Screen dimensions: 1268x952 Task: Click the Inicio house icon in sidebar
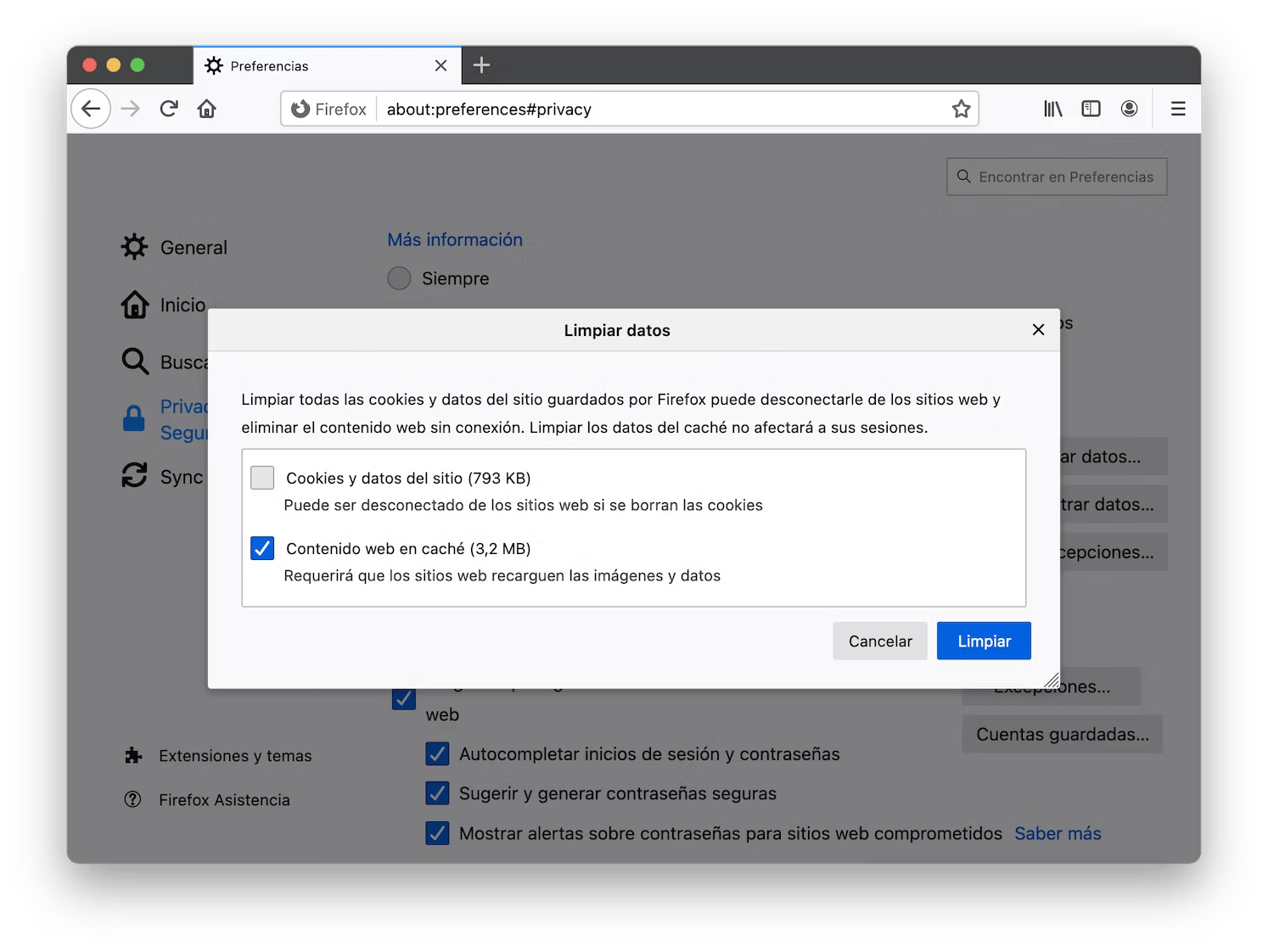pos(134,305)
